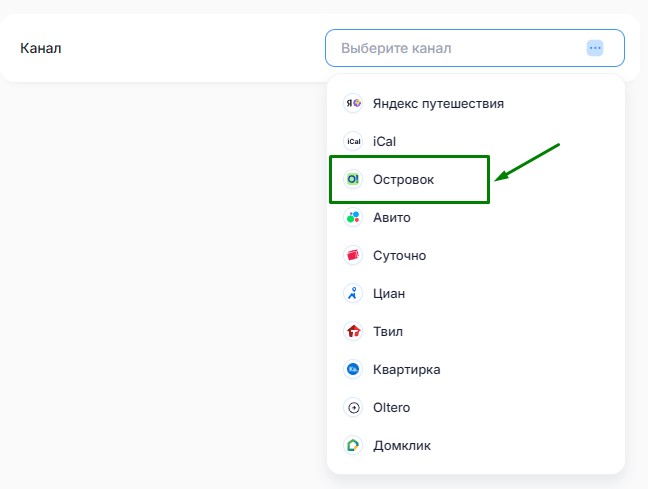The height and width of the screenshot is (489, 648).
Task: Choose Домклик channel option
Action: (x=402, y=445)
